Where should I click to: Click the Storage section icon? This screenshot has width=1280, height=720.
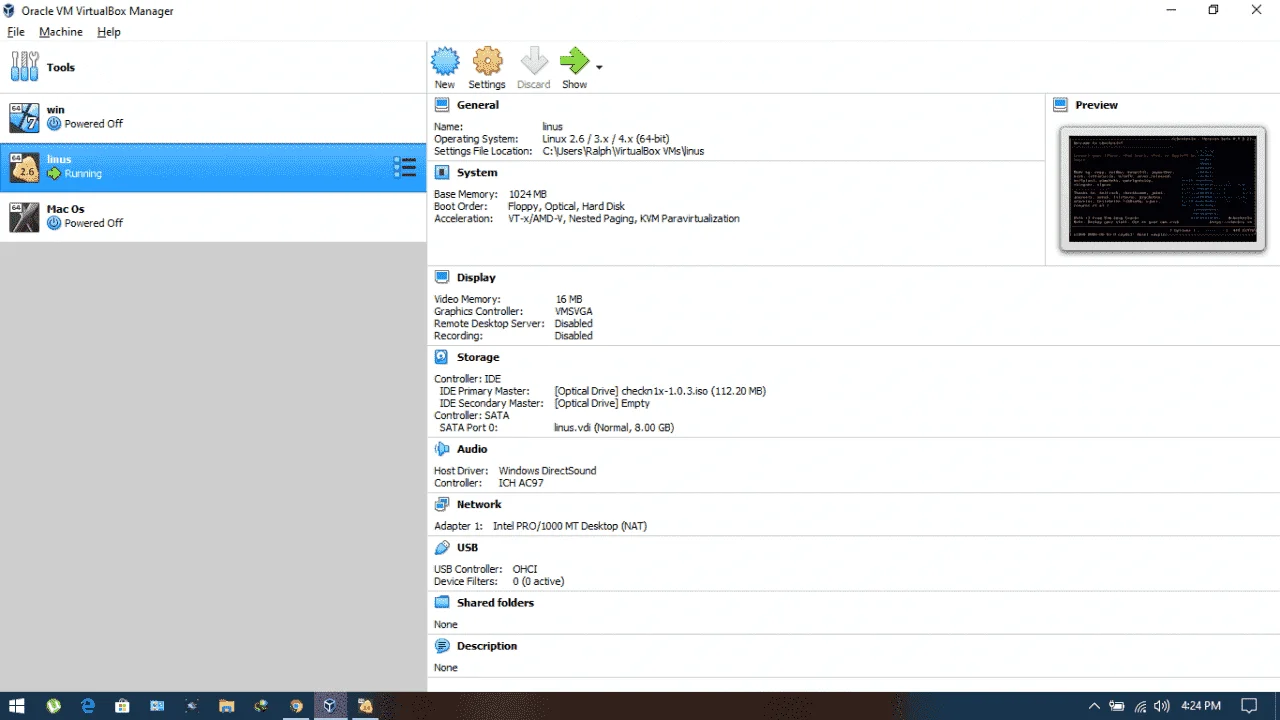pyautogui.click(x=442, y=357)
